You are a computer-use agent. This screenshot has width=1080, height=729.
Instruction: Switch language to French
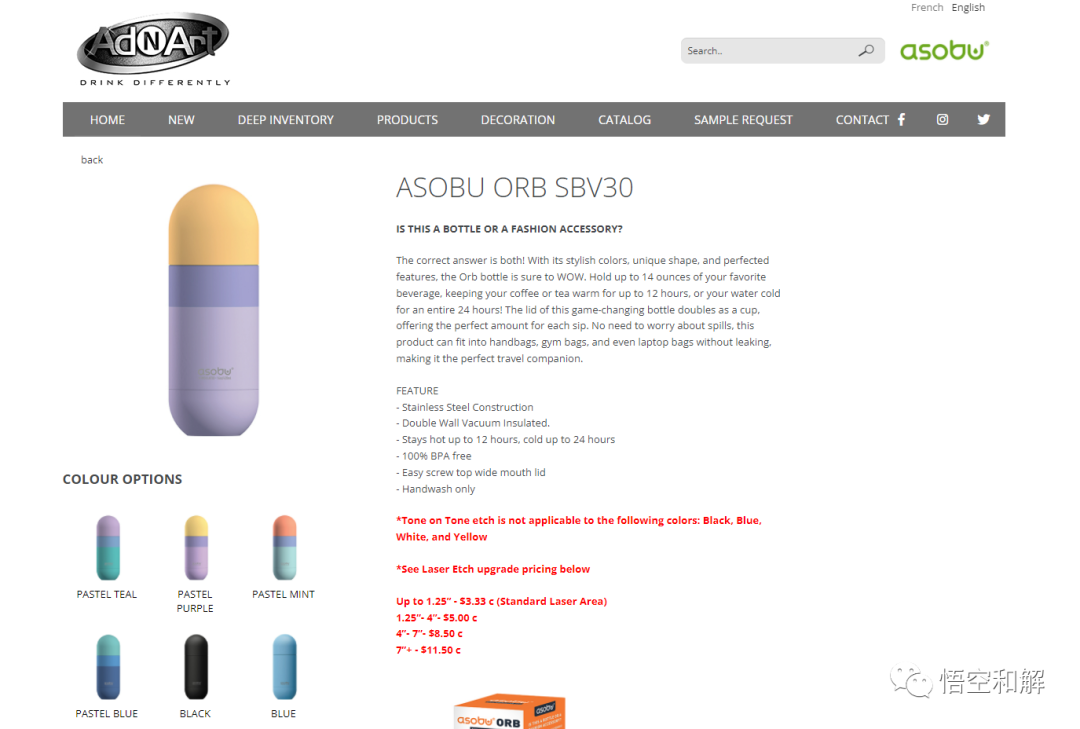pos(926,8)
